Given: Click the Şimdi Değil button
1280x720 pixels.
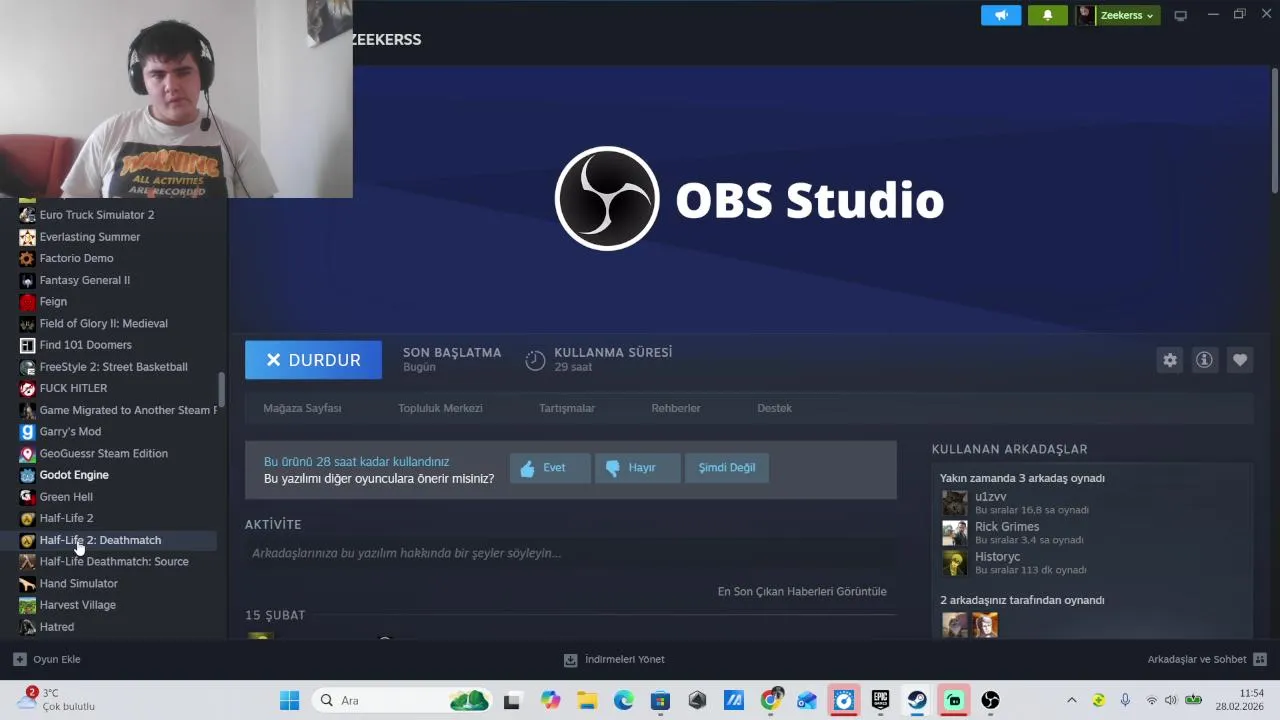Looking at the screenshot, I should 727,468.
